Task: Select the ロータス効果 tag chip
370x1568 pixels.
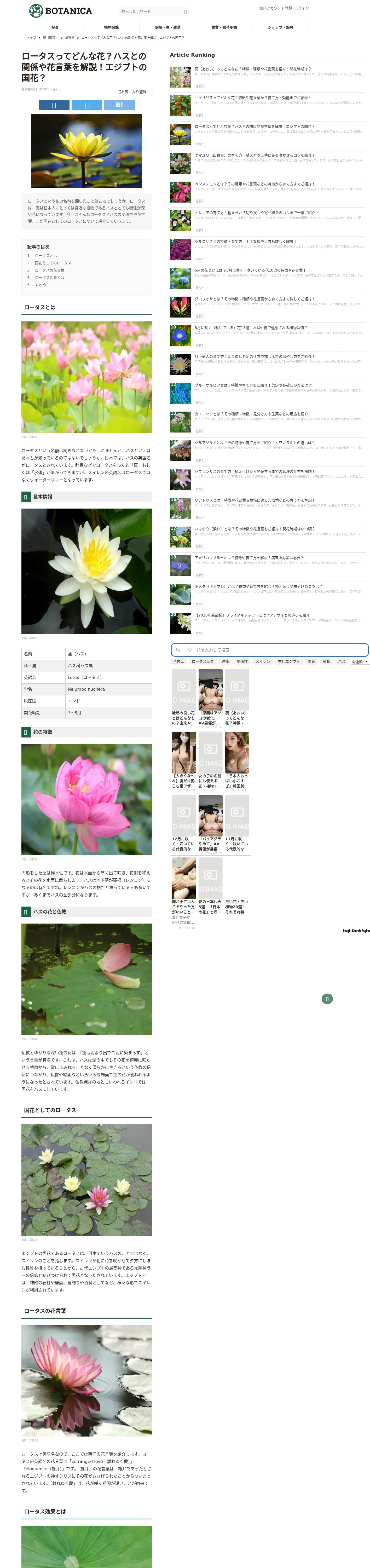Action: 203,661
